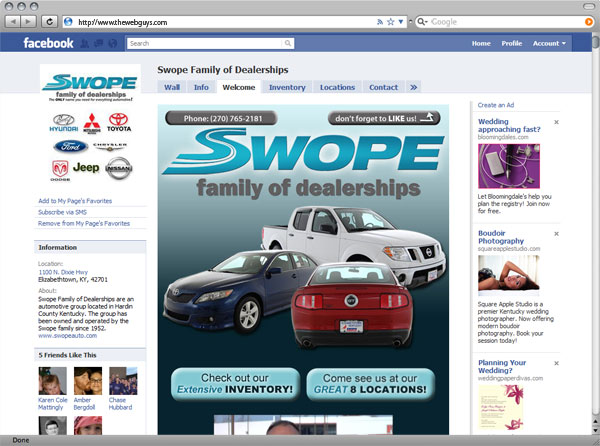Click the don't forget to LIKE us banner
The image size is (600, 446).
pyautogui.click(x=384, y=118)
